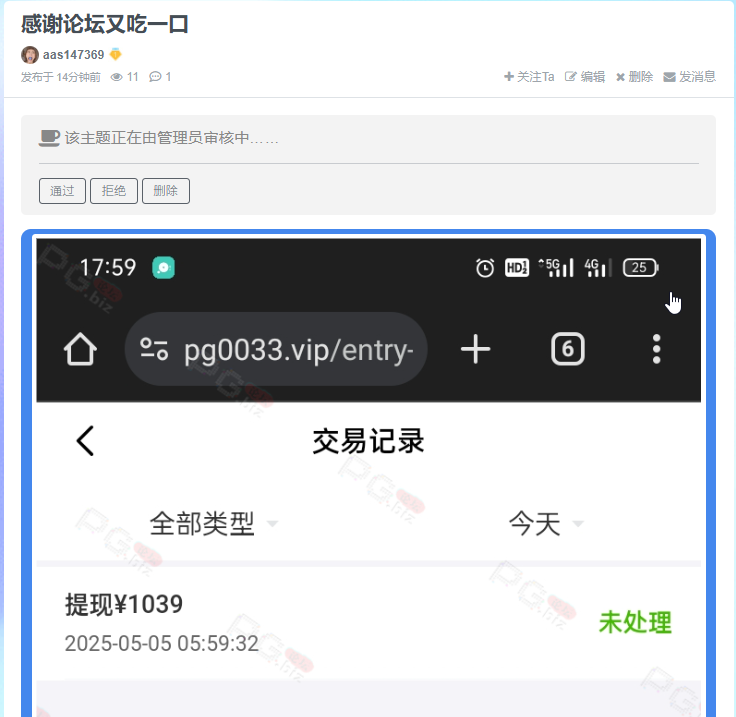Click the gold diamond badge beside username
Viewport: 736px width, 717px height.
pyautogui.click(x=115, y=54)
